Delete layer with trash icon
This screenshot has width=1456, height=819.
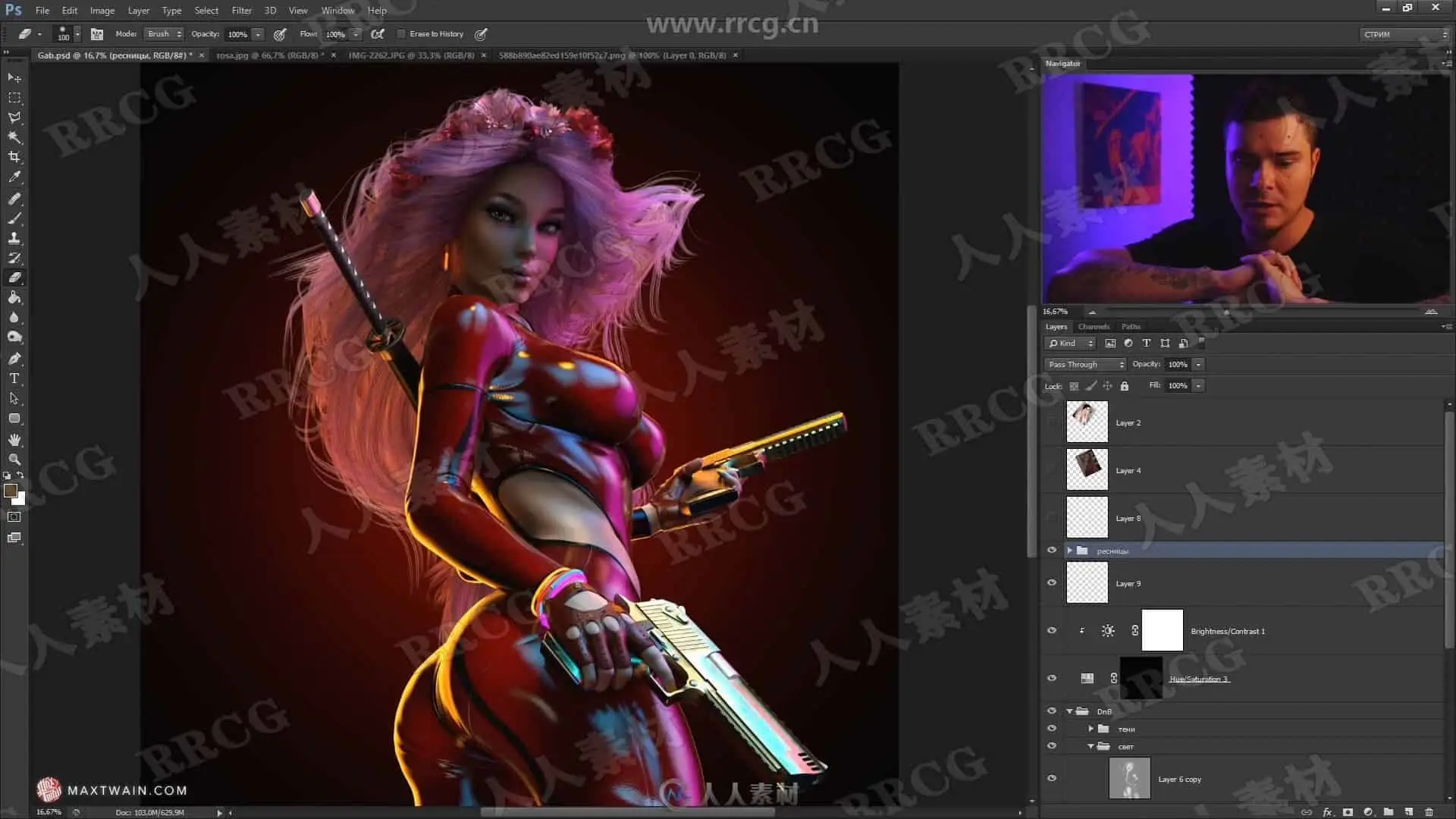click(1429, 811)
